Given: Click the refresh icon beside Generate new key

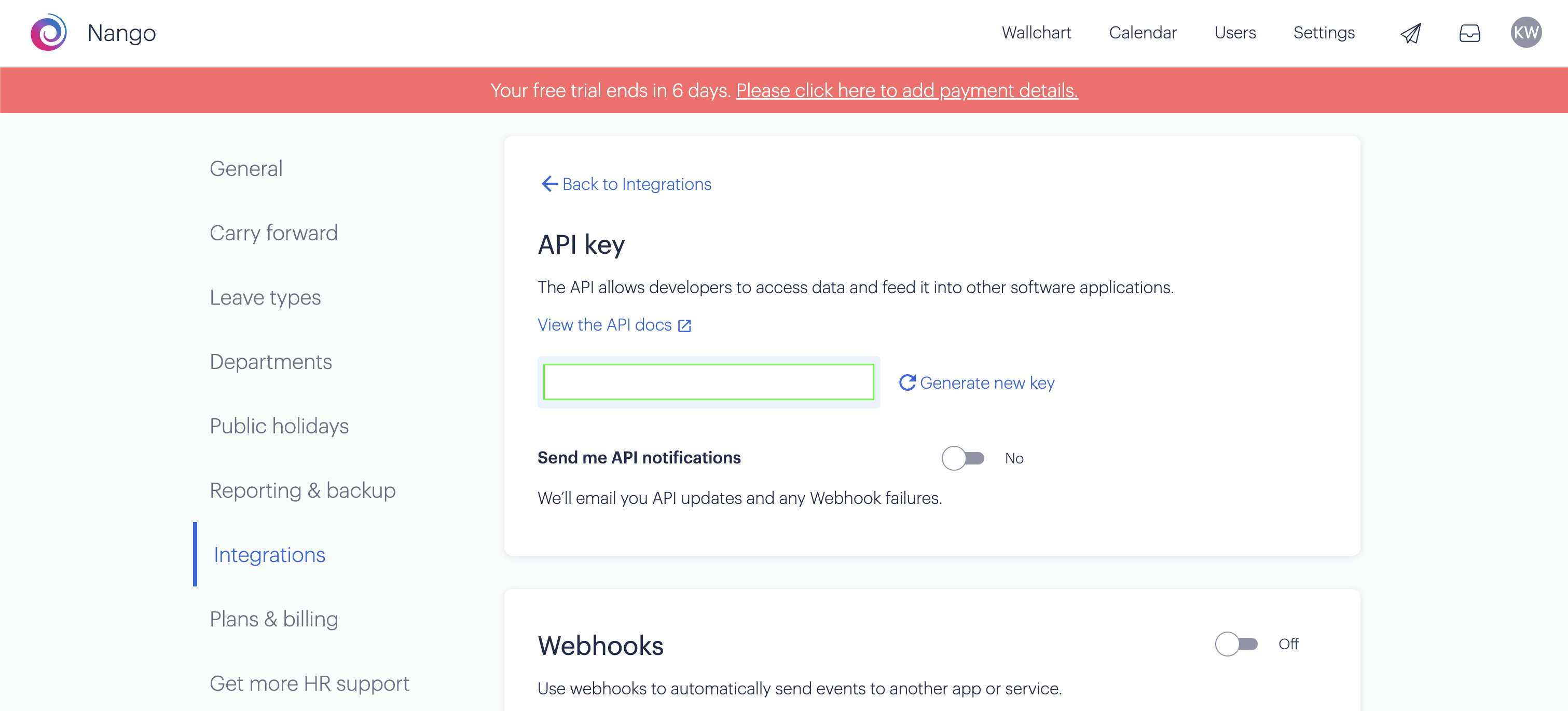Looking at the screenshot, I should 907,383.
